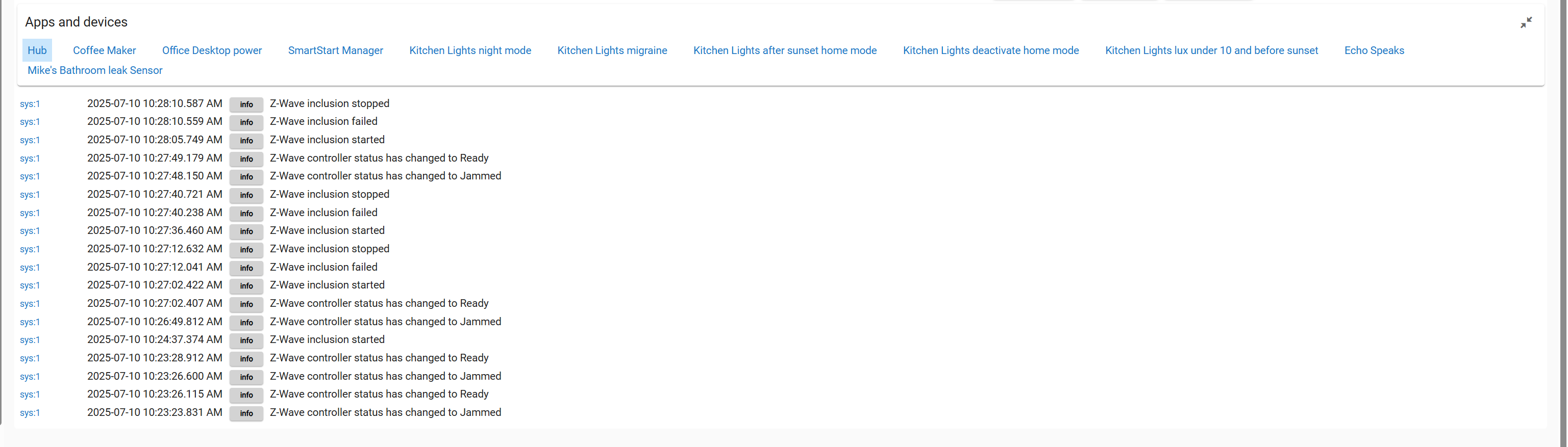Viewport: 1568px width, 447px height.
Task: Select the Hub filter tab
Action: point(37,50)
